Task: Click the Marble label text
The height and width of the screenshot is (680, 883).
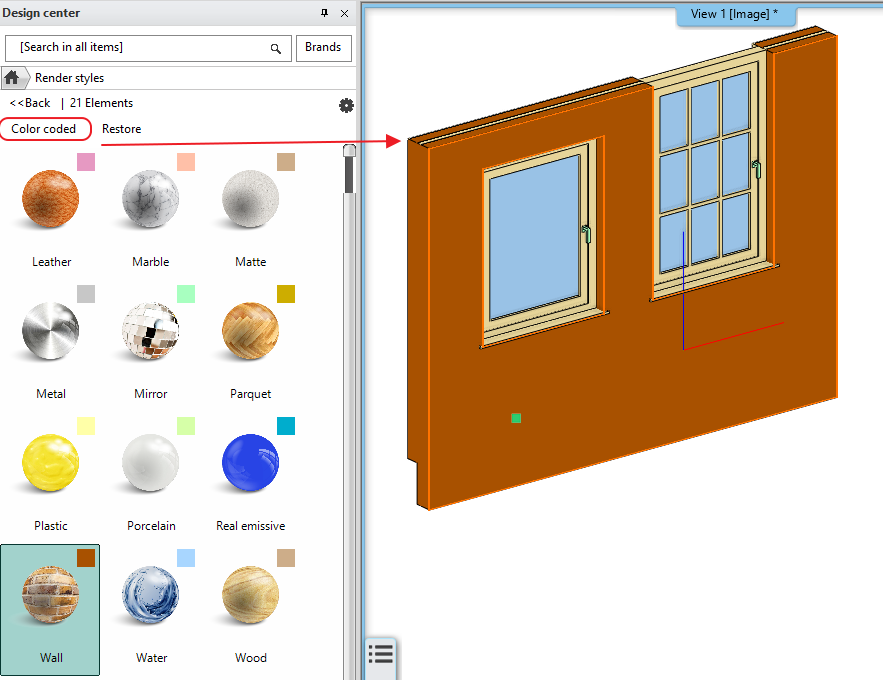Action: point(151,262)
